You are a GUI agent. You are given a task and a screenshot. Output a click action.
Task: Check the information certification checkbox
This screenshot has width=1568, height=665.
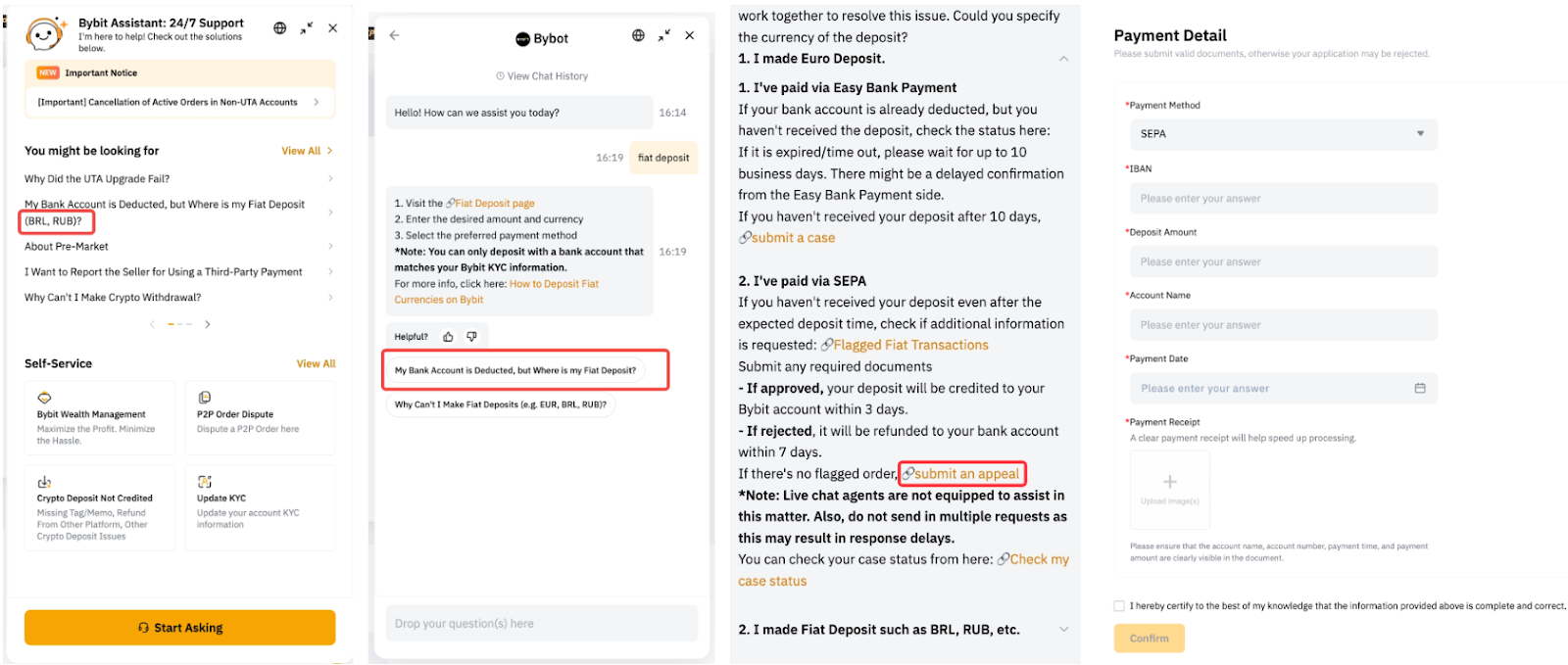1119,606
